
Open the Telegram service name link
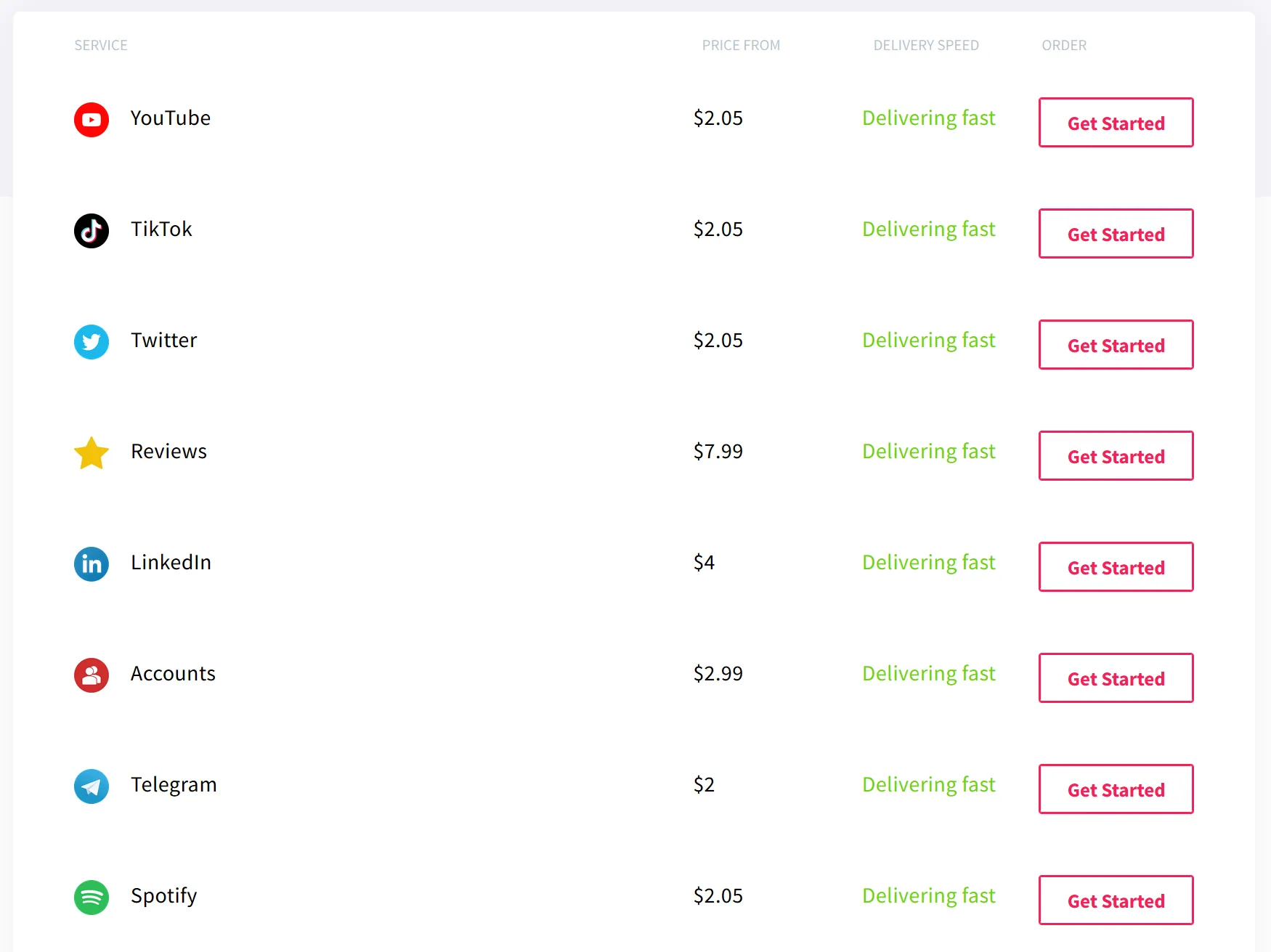pyautogui.click(x=174, y=785)
